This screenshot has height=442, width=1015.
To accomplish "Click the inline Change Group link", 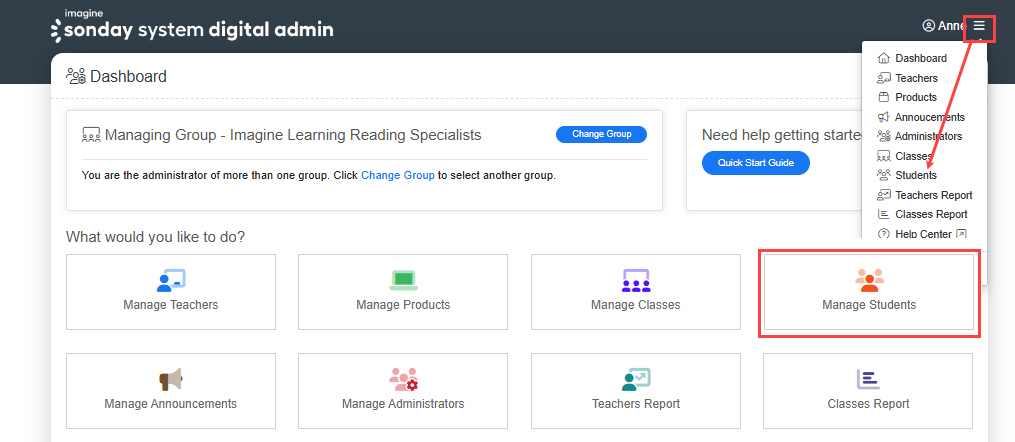I will [x=397, y=175].
